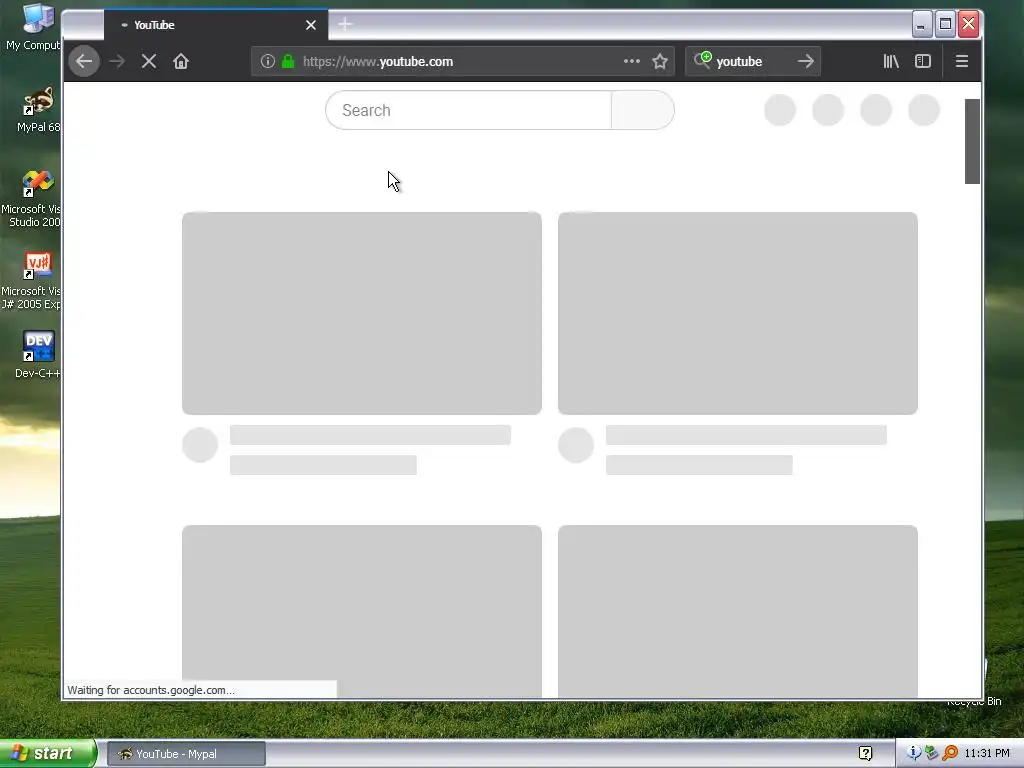Click the YouTube Search input field

(468, 110)
